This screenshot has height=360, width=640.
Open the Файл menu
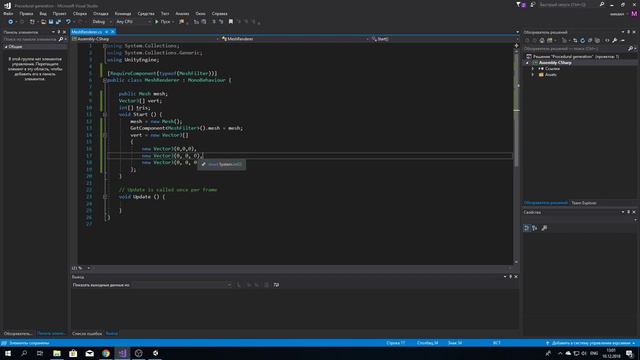pos(8,13)
